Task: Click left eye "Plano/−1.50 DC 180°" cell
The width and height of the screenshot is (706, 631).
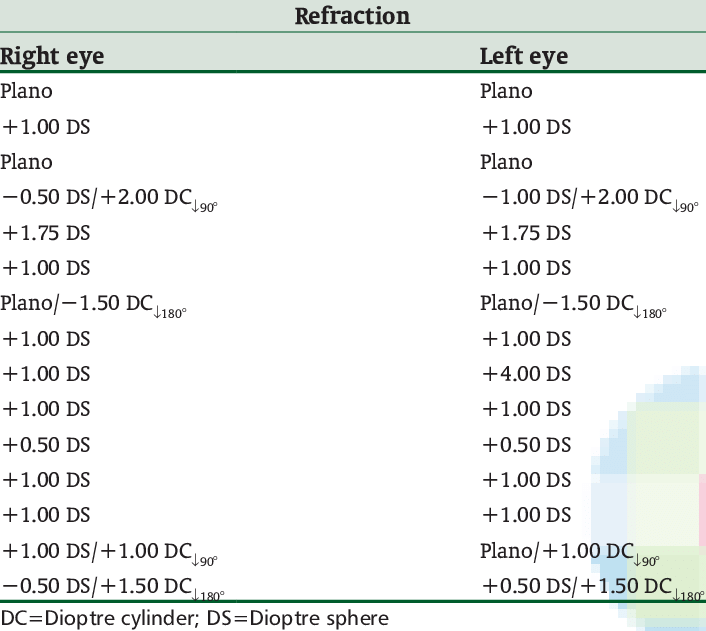Action: click(x=573, y=305)
